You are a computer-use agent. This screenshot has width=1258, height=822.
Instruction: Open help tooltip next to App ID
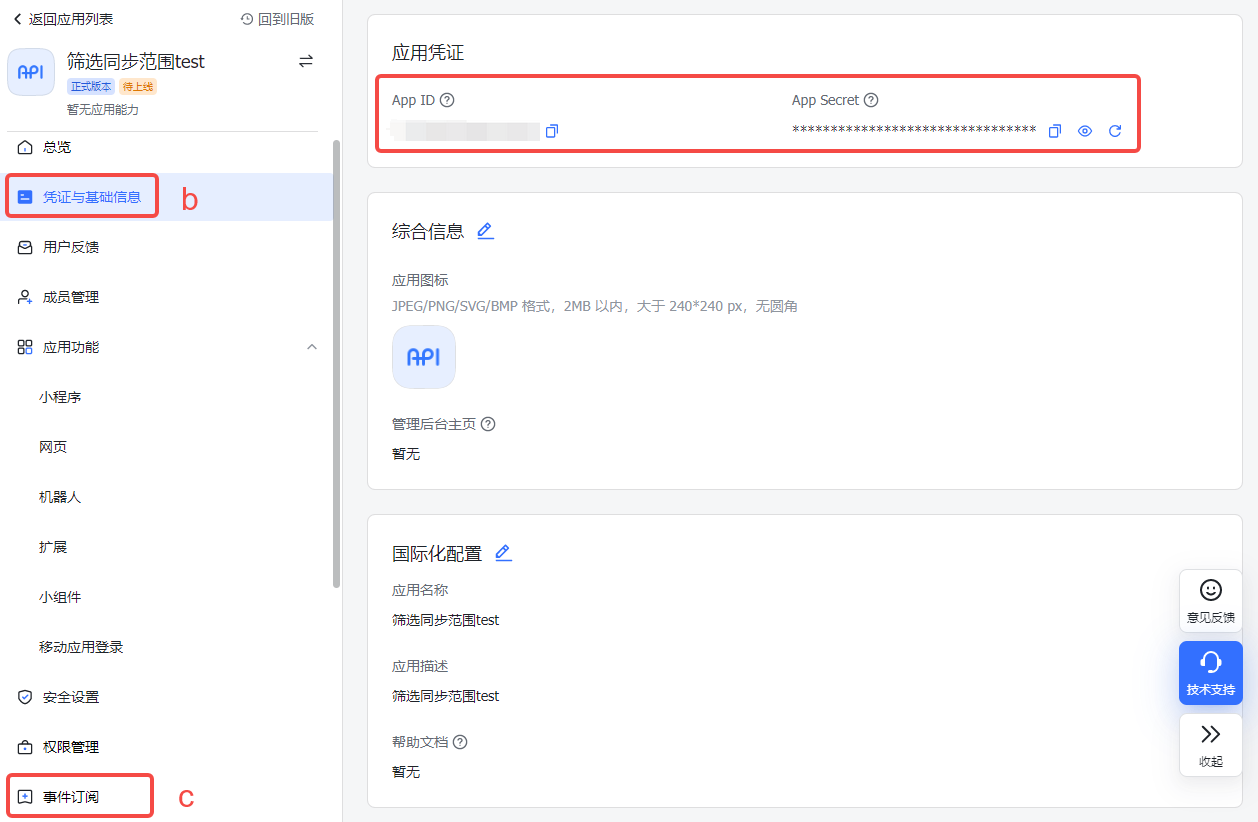pyautogui.click(x=447, y=100)
